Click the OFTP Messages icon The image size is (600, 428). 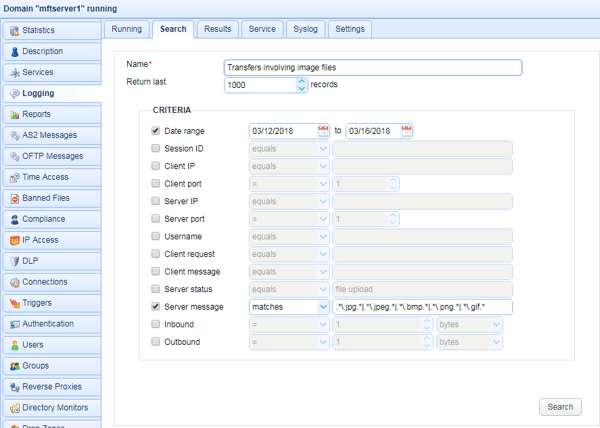pyautogui.click(x=15, y=156)
